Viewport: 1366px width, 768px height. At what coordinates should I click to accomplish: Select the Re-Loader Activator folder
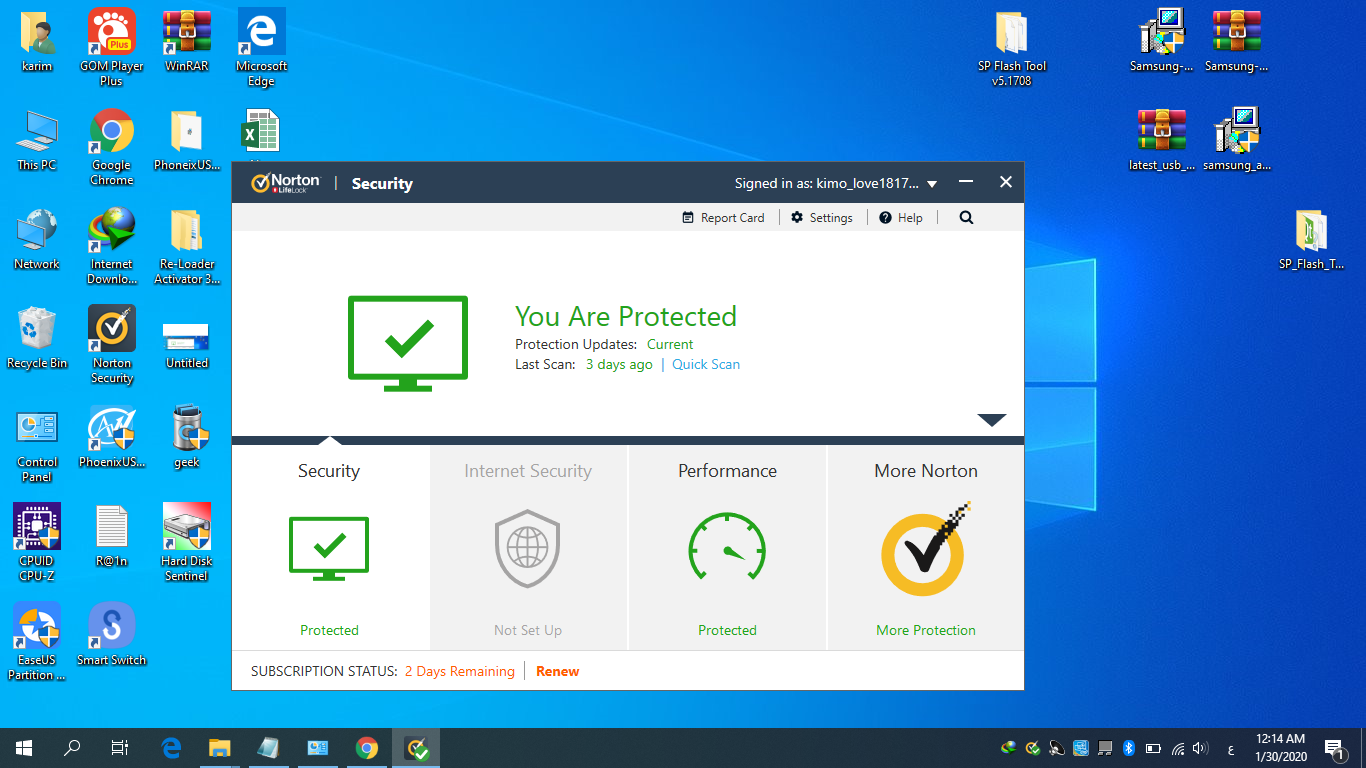click(187, 246)
